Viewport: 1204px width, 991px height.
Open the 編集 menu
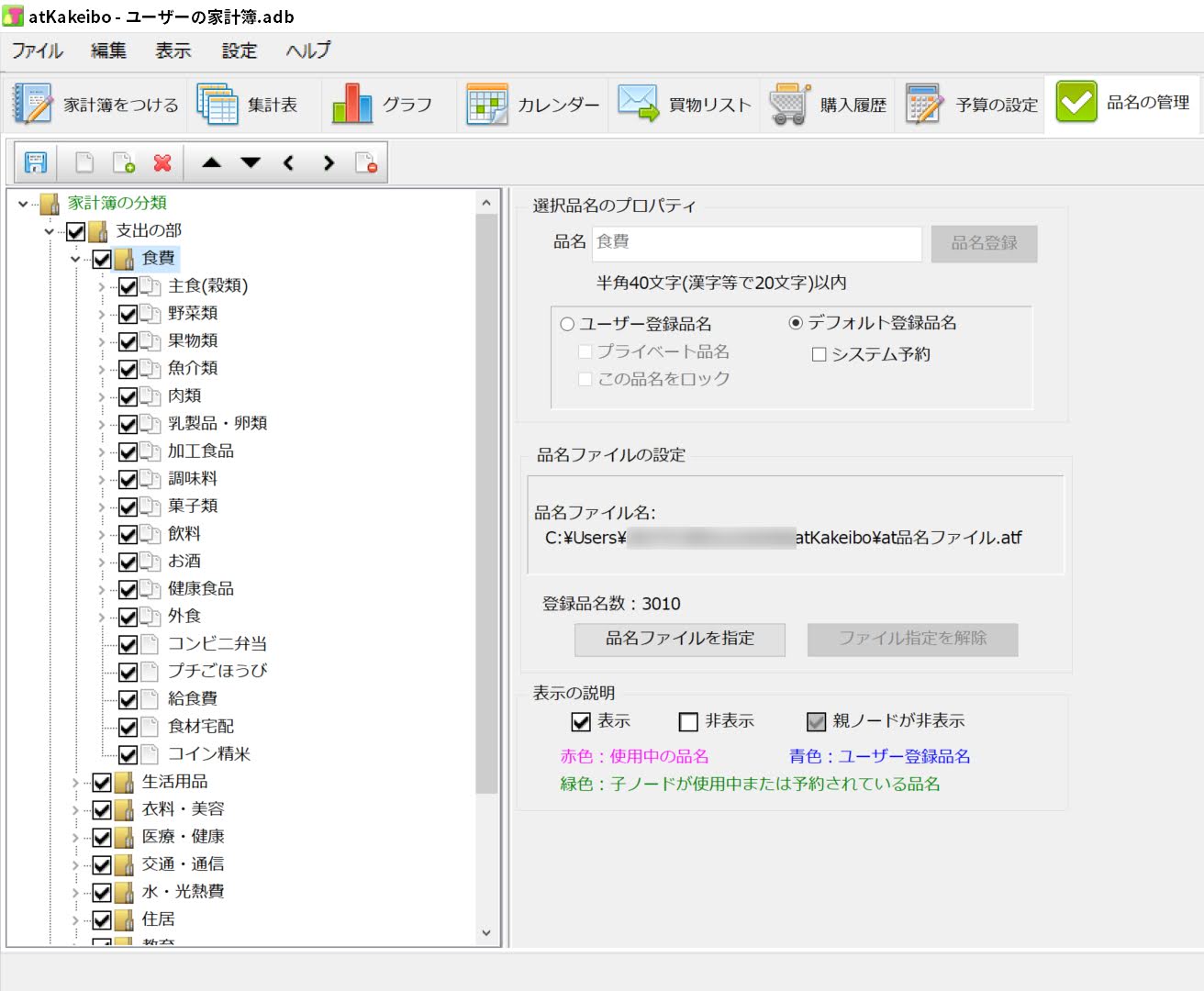click(x=109, y=50)
